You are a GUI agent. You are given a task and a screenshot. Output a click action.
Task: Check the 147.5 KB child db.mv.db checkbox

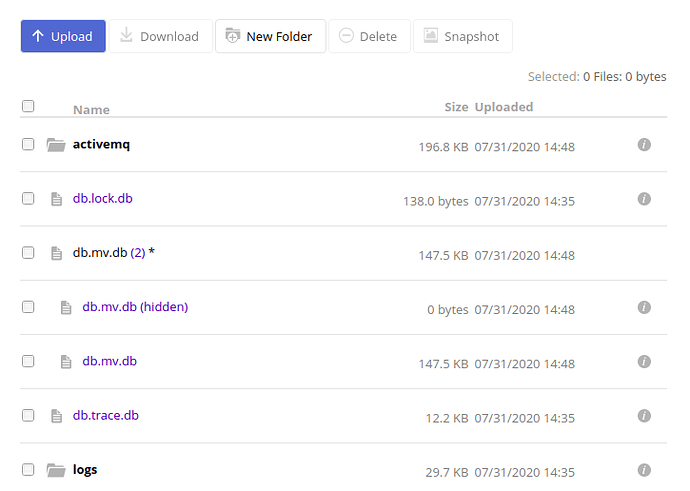click(x=28, y=361)
